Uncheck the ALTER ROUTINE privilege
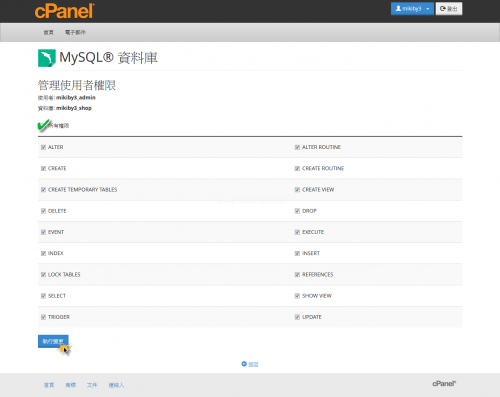 (x=297, y=147)
